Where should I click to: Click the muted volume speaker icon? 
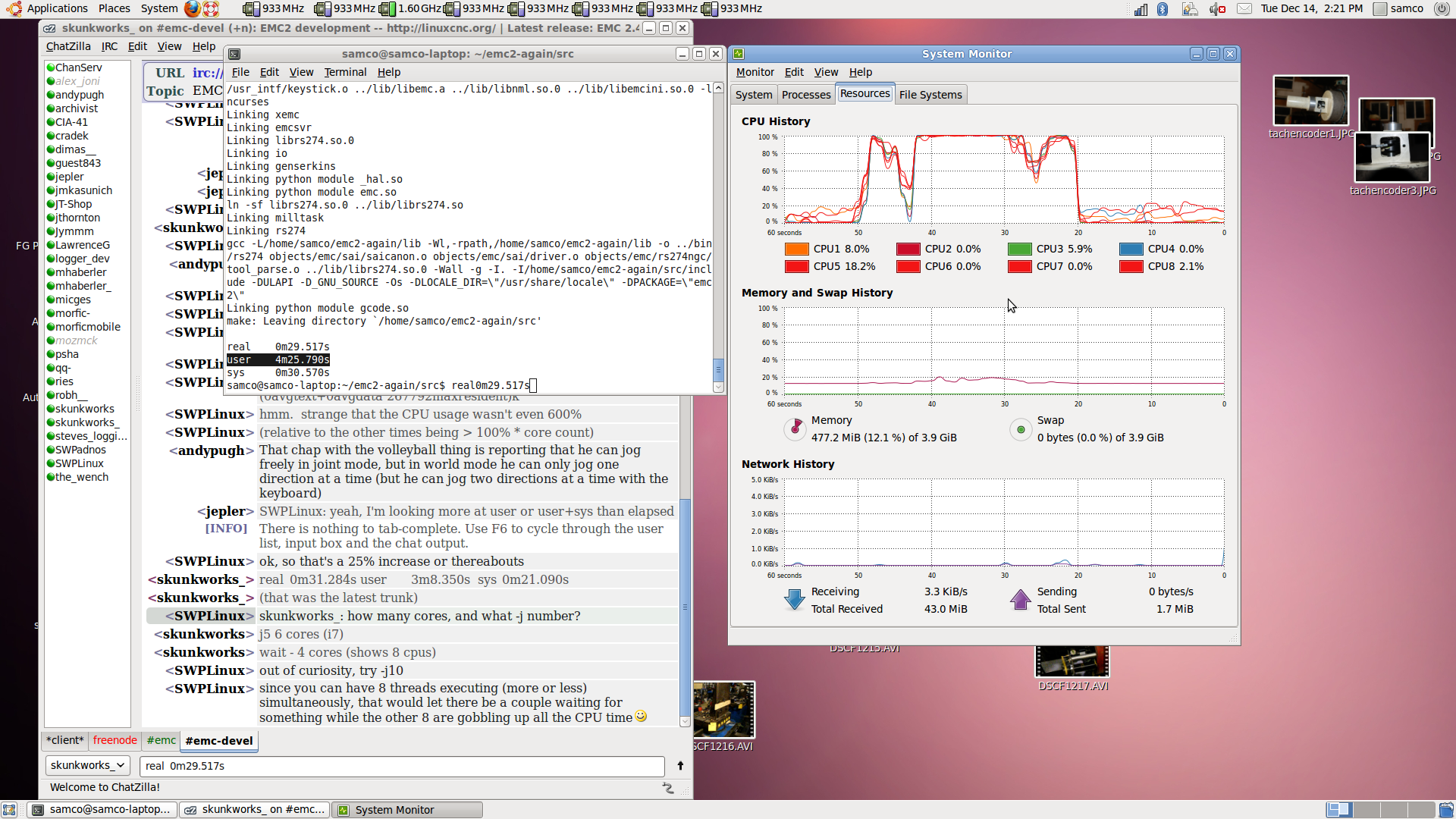tap(1217, 9)
